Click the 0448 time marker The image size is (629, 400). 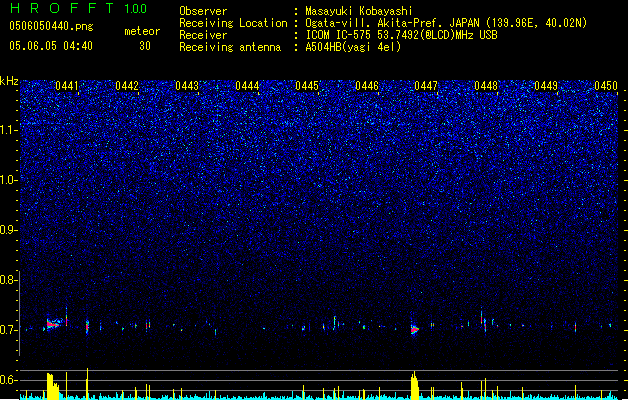click(x=486, y=86)
